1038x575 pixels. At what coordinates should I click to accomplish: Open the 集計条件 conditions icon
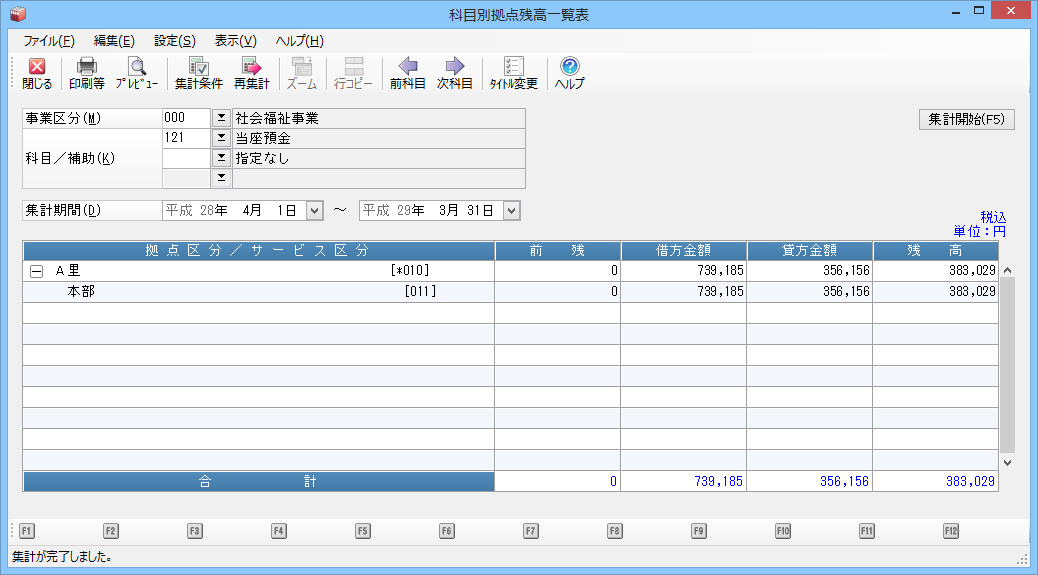pos(198,74)
